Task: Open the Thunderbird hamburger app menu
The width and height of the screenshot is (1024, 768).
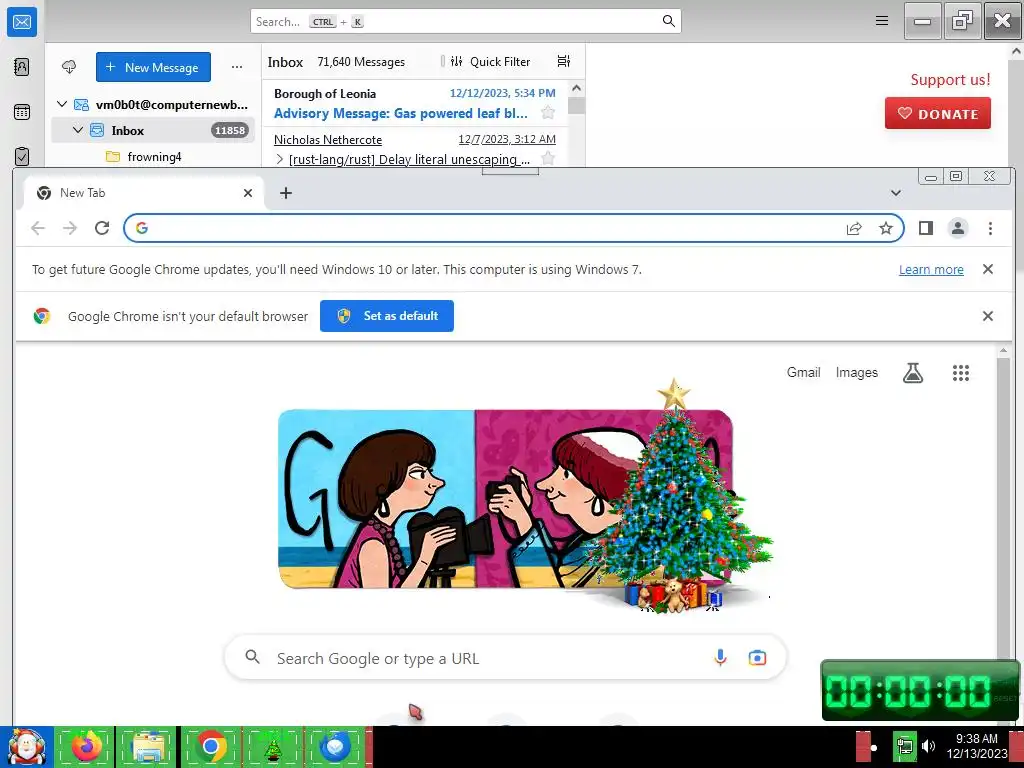Action: [882, 21]
